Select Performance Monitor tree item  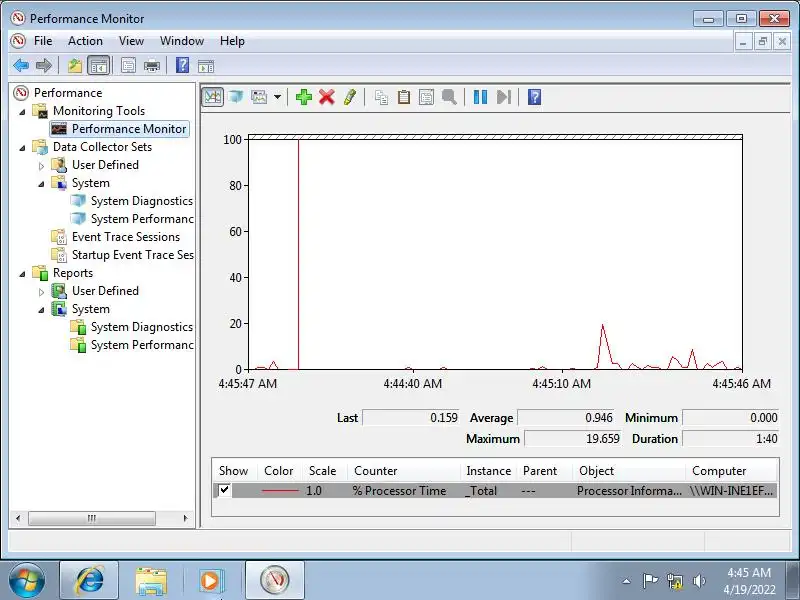[x=129, y=129]
